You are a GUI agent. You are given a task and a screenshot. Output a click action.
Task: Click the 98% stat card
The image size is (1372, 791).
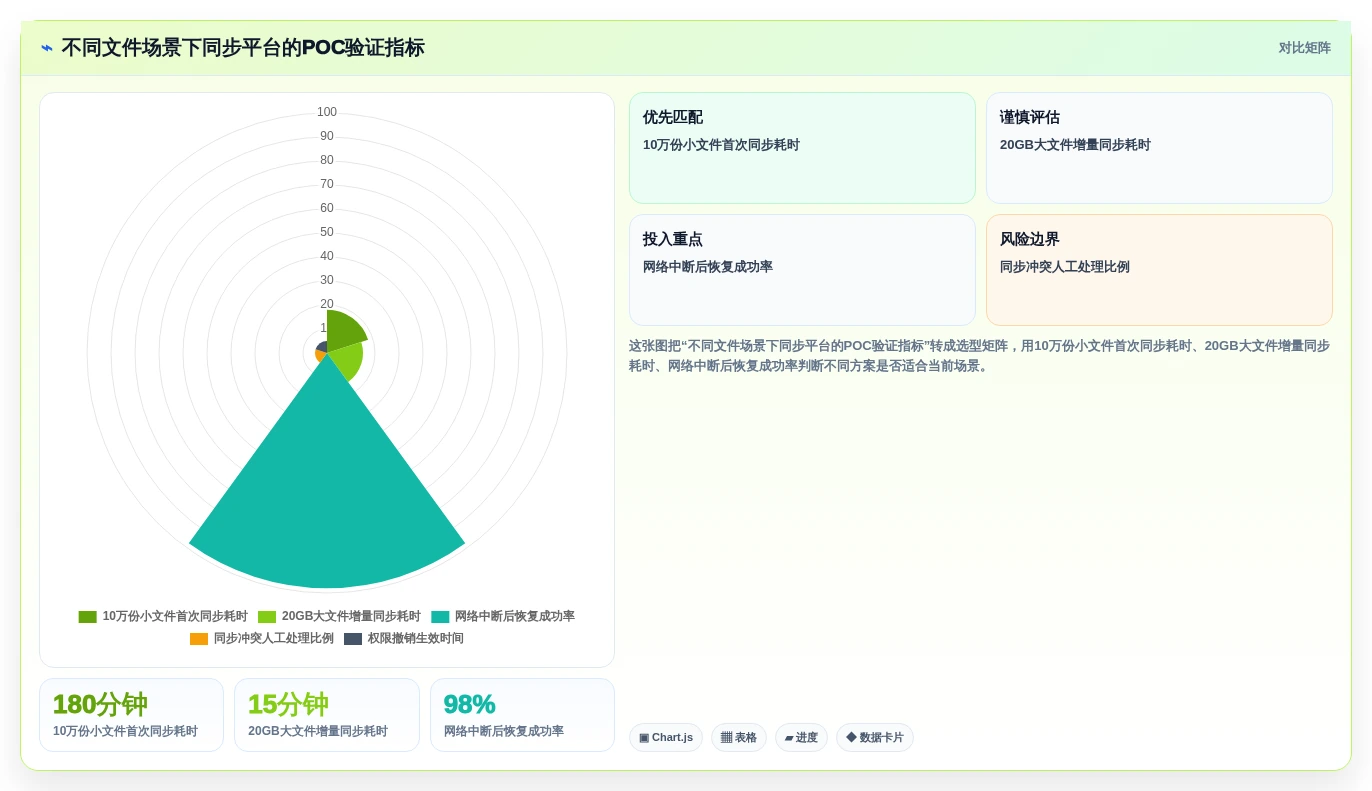pos(522,715)
